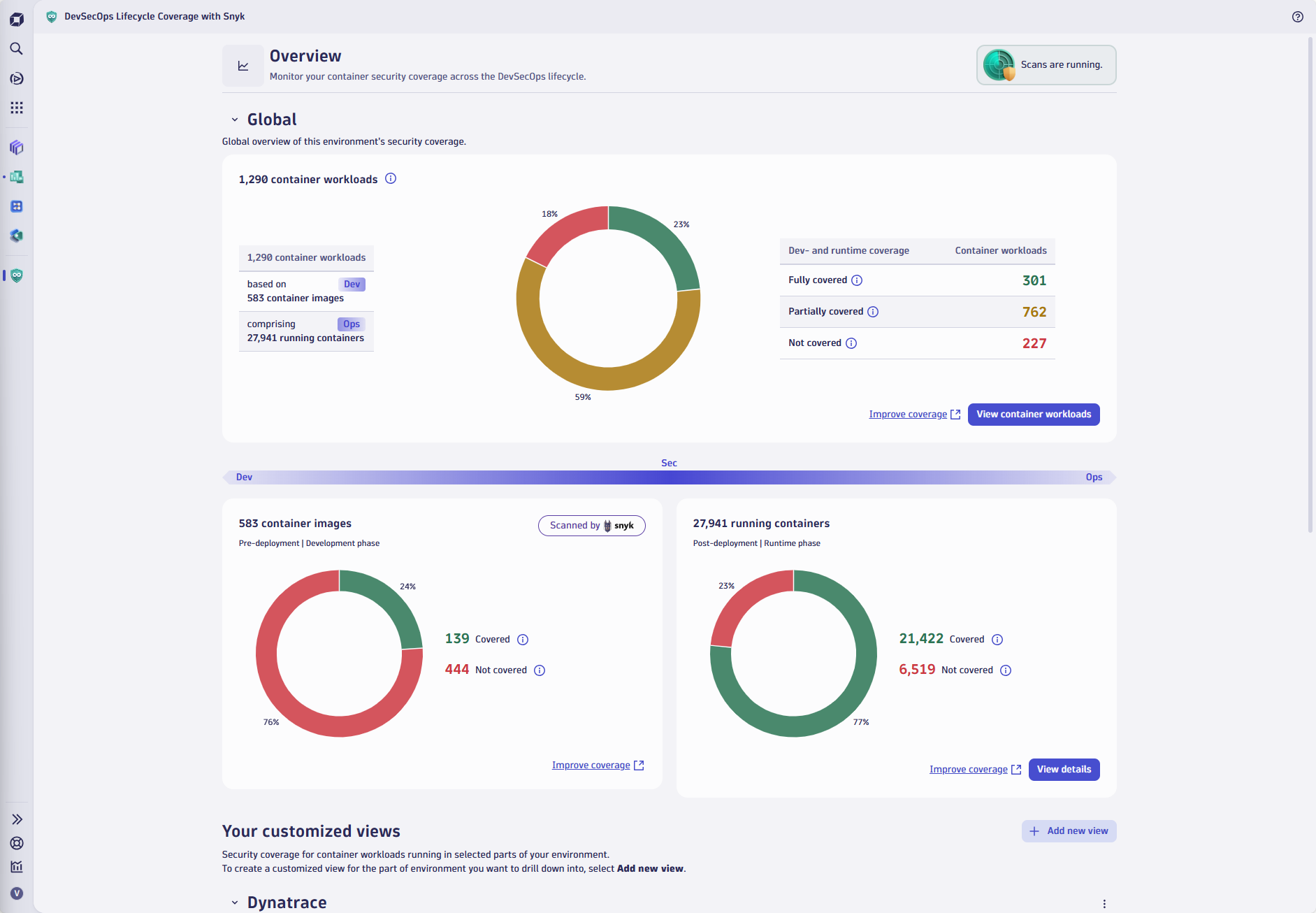Screen dimensions: 1316x913
Task: Open the help question mark icon
Action: (1298, 17)
